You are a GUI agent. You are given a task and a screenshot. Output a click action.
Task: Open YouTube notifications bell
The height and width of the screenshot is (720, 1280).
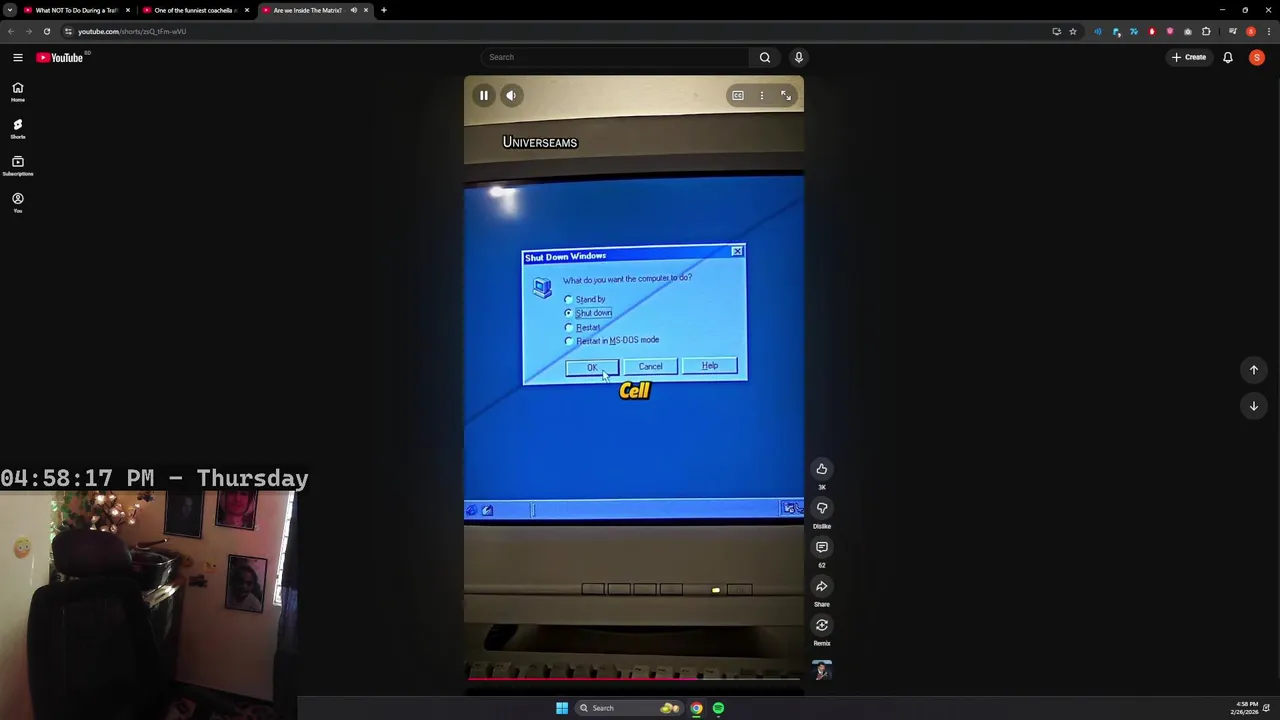1228,57
